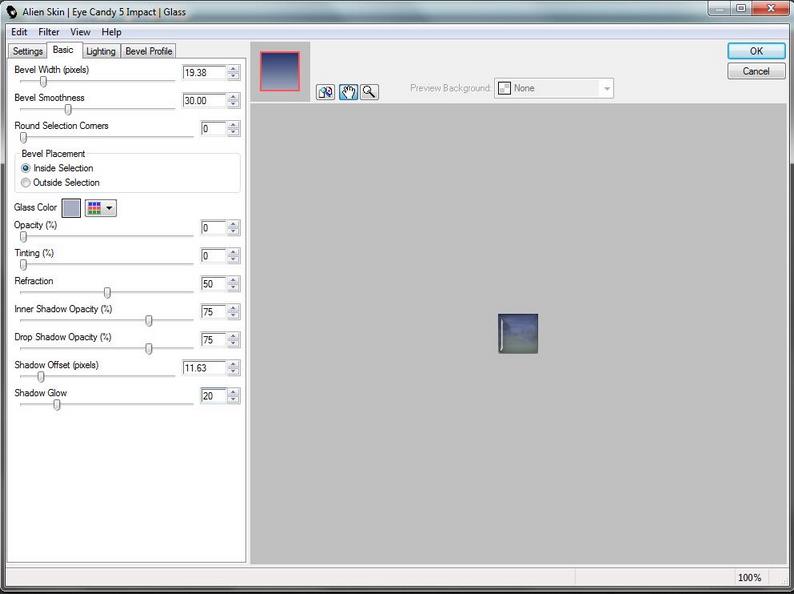
Task: Click the Round Selection Corners slider handle
Action: (x=23, y=138)
